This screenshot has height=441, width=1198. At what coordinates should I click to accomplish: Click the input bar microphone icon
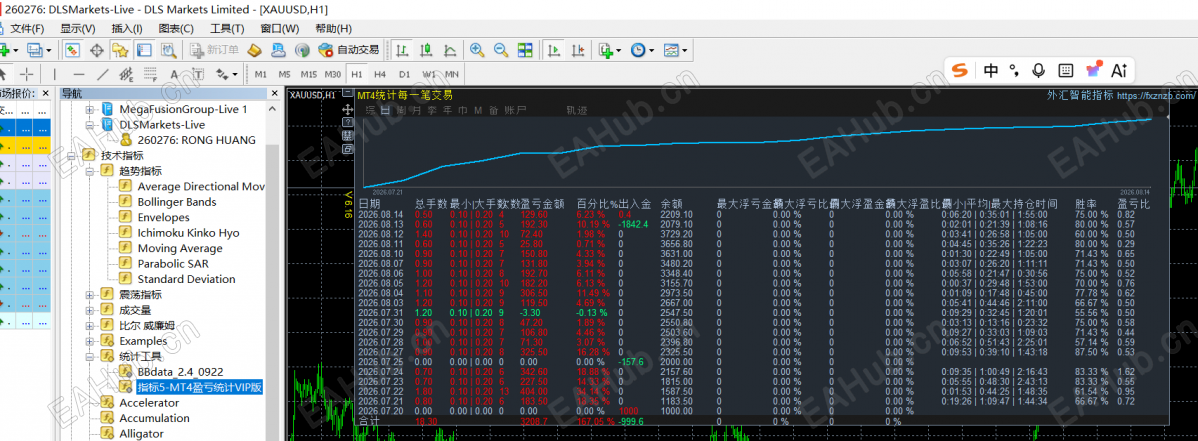tap(1038, 70)
